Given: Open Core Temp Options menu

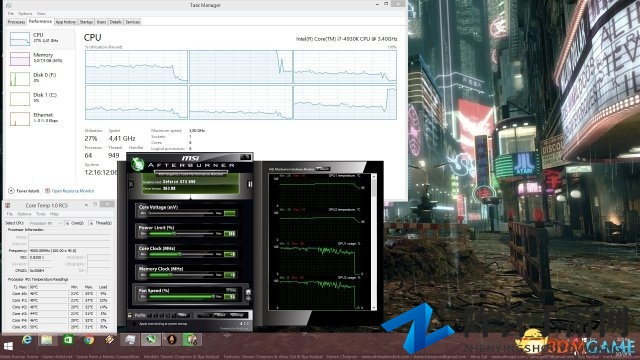Looking at the screenshot, I should coord(24,214).
